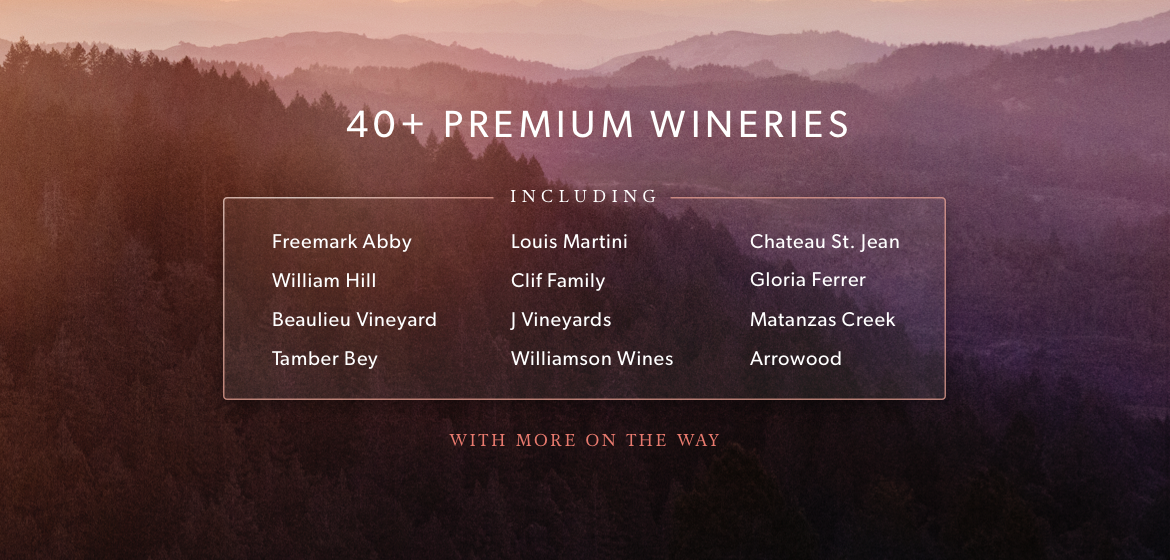
Task: Click the Freemark Abby winery name
Action: 341,242
